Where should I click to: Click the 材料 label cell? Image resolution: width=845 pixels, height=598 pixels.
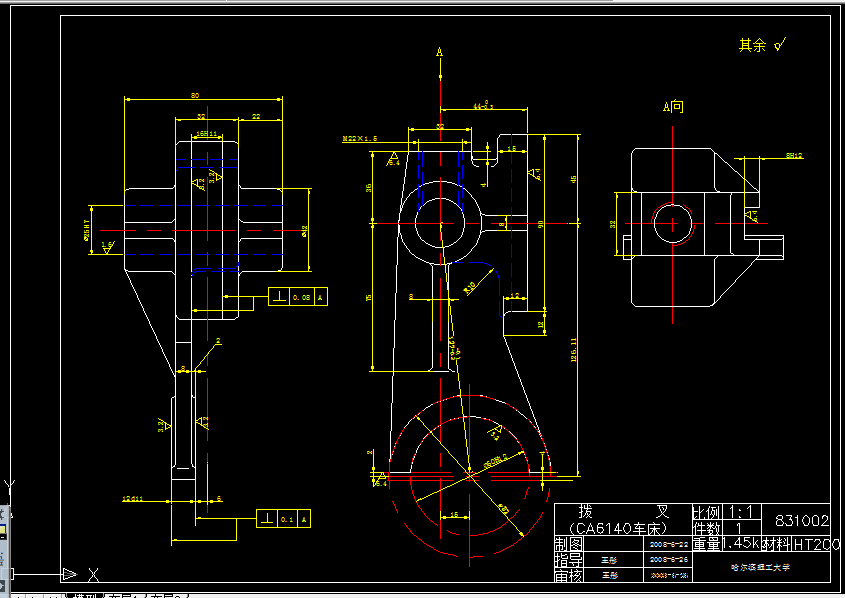pyautogui.click(x=777, y=545)
